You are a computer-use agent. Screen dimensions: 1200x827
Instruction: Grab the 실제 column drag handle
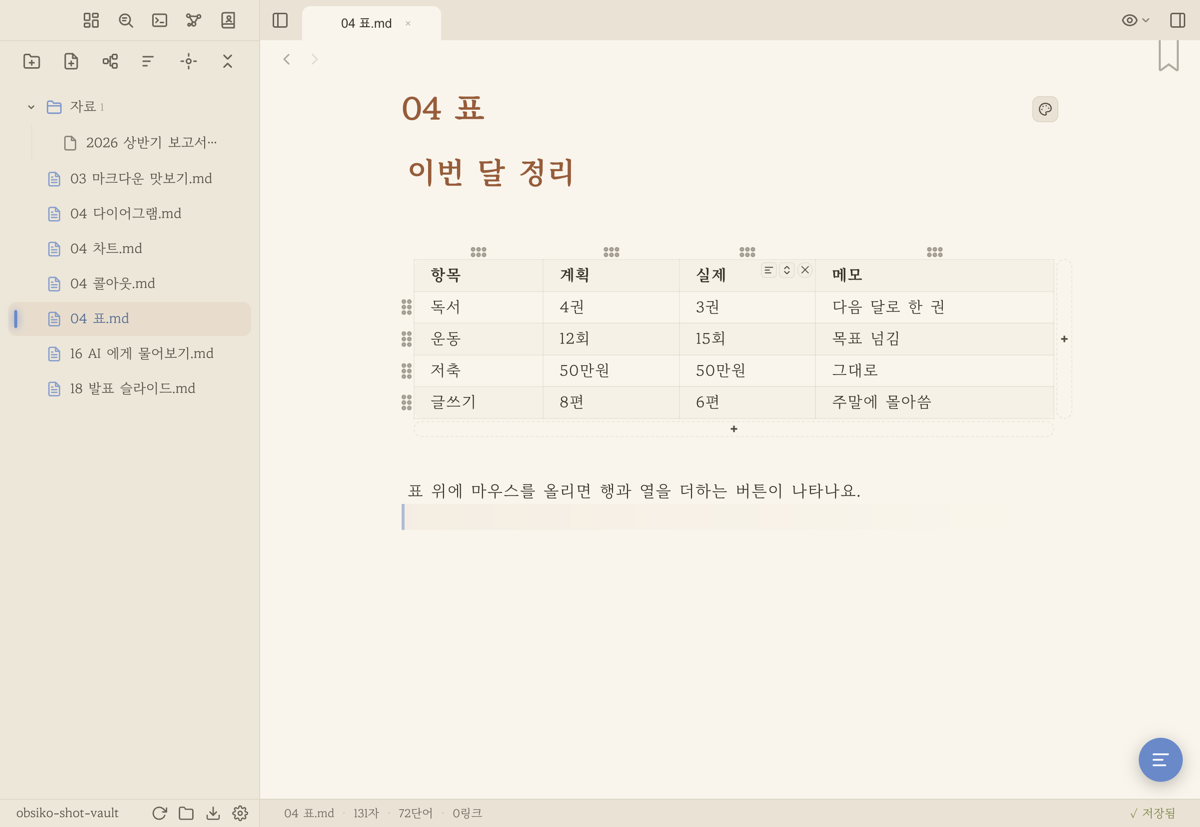(x=747, y=252)
